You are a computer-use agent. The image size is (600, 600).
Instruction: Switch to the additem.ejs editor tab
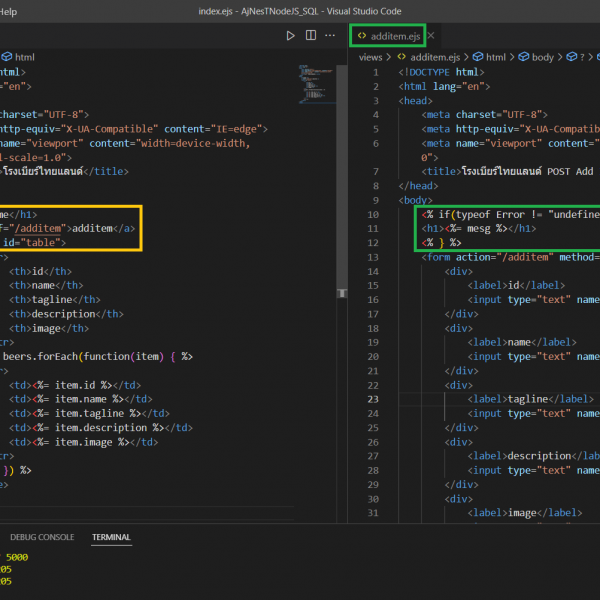[x=395, y=36]
